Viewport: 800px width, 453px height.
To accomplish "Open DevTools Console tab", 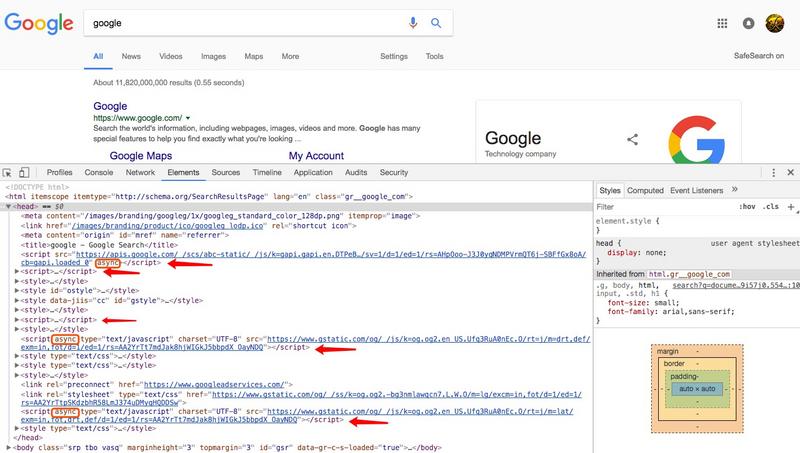I will pyautogui.click(x=99, y=172).
